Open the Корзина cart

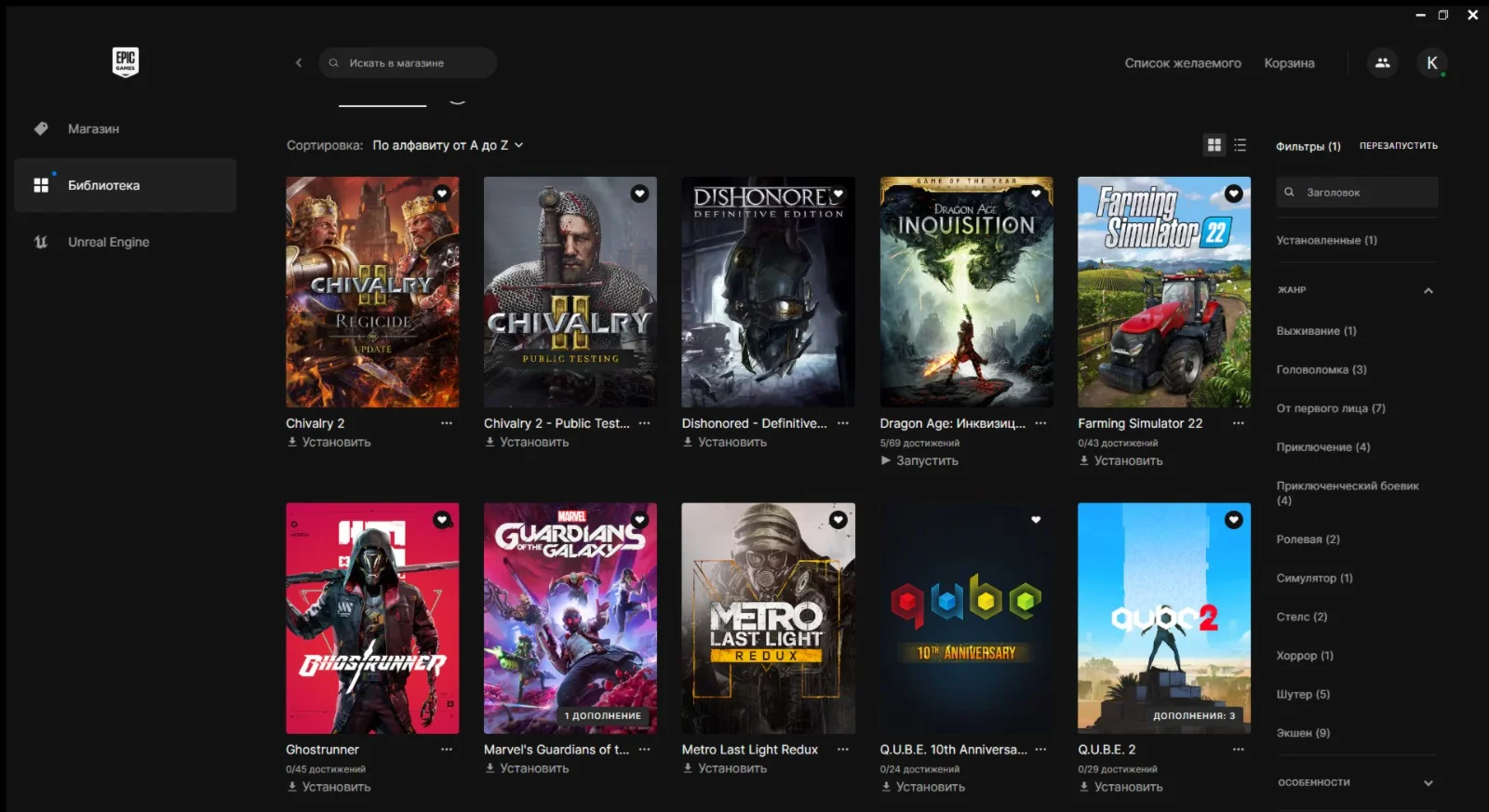pyautogui.click(x=1289, y=63)
